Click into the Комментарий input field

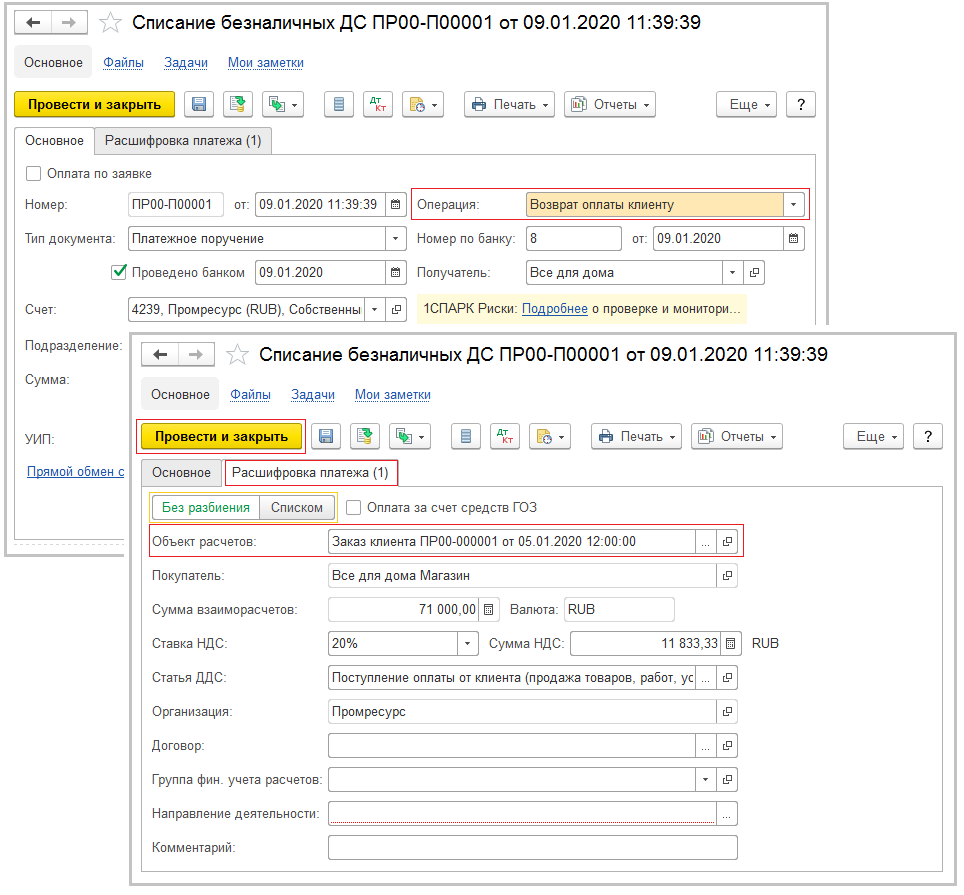coord(531,847)
